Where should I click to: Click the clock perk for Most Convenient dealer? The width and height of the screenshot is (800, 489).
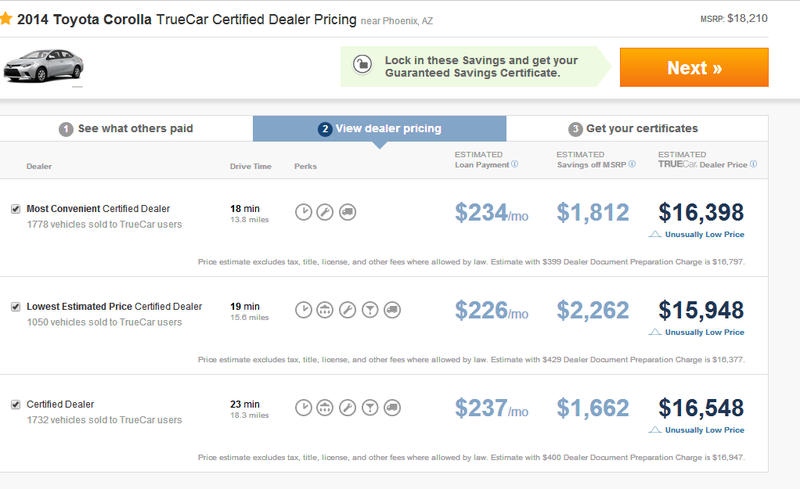point(304,212)
